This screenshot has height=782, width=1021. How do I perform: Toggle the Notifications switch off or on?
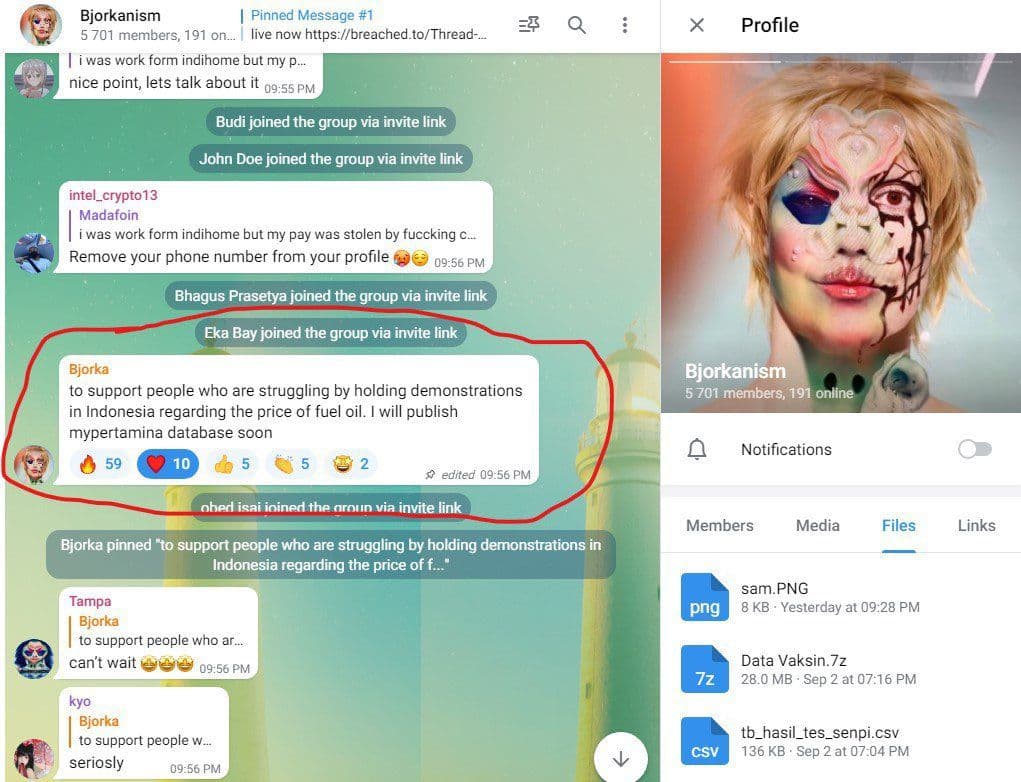(x=974, y=449)
